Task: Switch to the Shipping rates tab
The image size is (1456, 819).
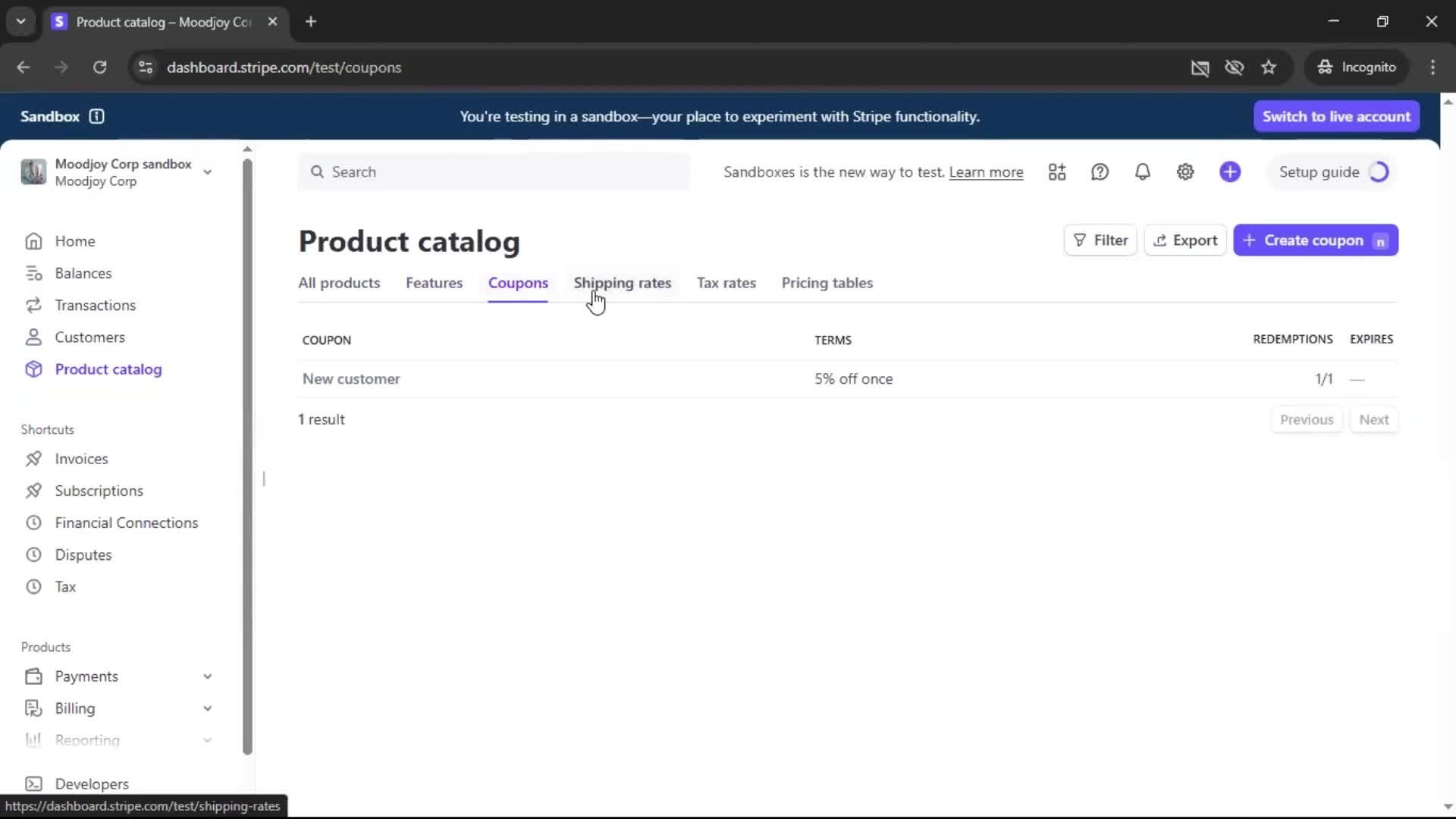Action: (x=622, y=283)
